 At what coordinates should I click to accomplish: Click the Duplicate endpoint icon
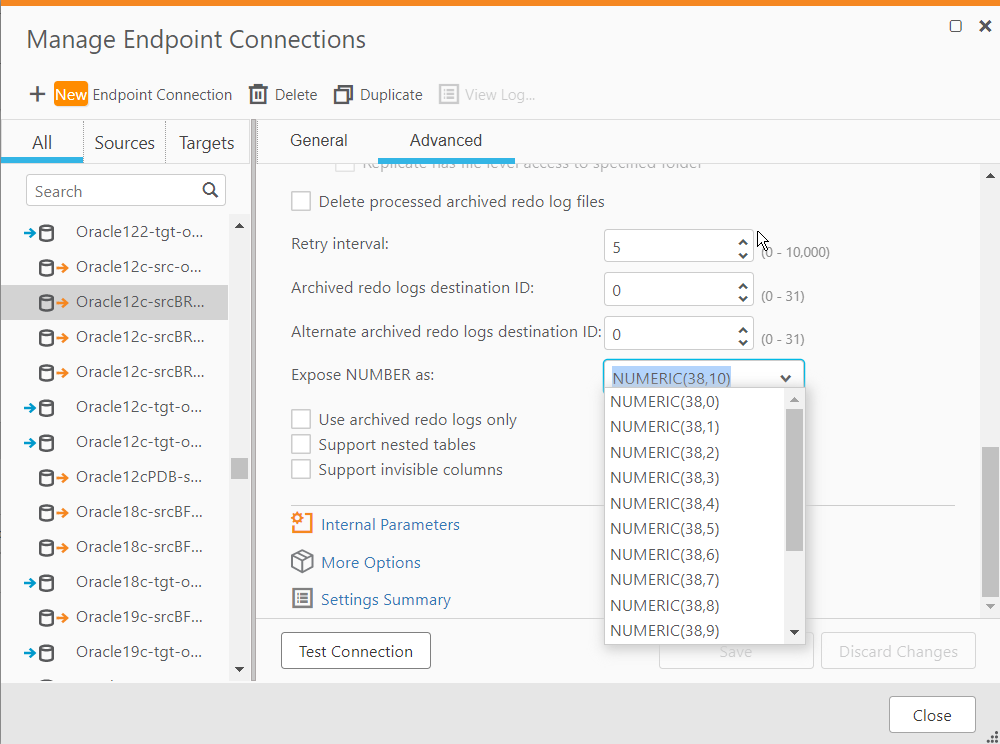pyautogui.click(x=344, y=94)
